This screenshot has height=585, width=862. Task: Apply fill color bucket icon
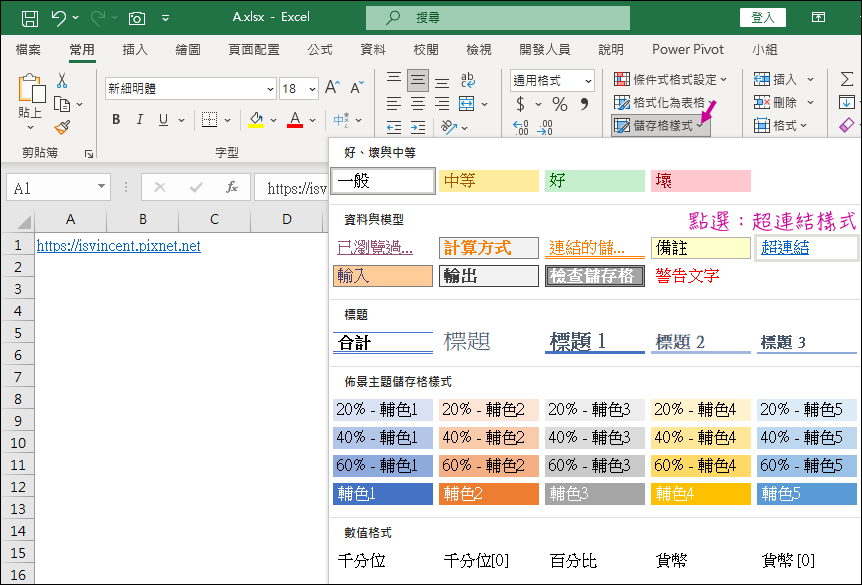pos(256,120)
